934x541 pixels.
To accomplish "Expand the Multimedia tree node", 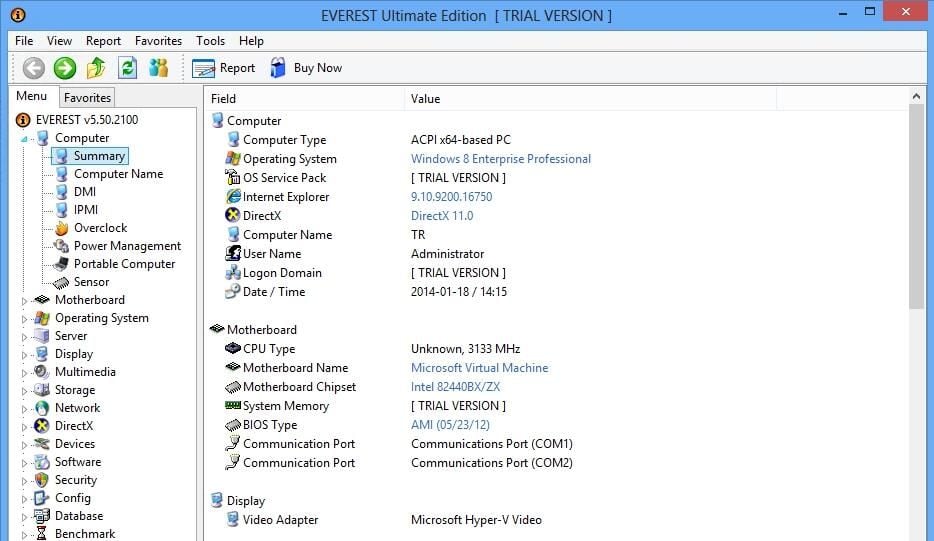I will point(24,373).
